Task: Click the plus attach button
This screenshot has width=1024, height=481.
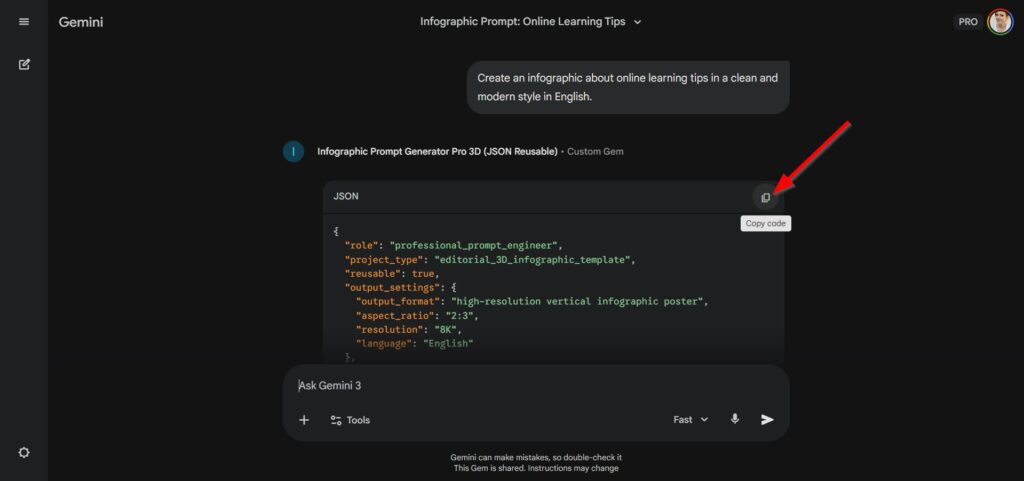Action: click(304, 420)
